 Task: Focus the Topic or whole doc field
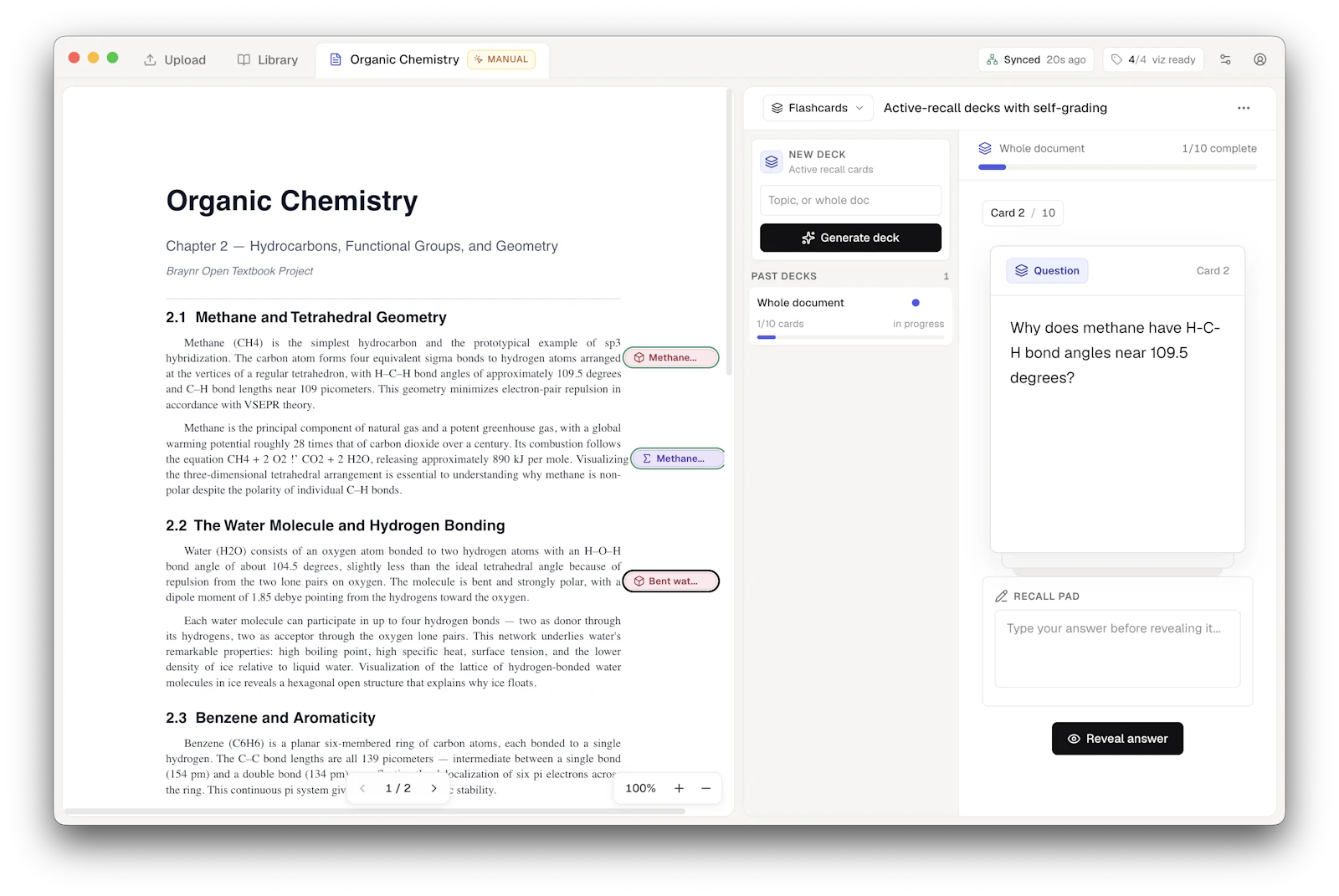coord(850,200)
